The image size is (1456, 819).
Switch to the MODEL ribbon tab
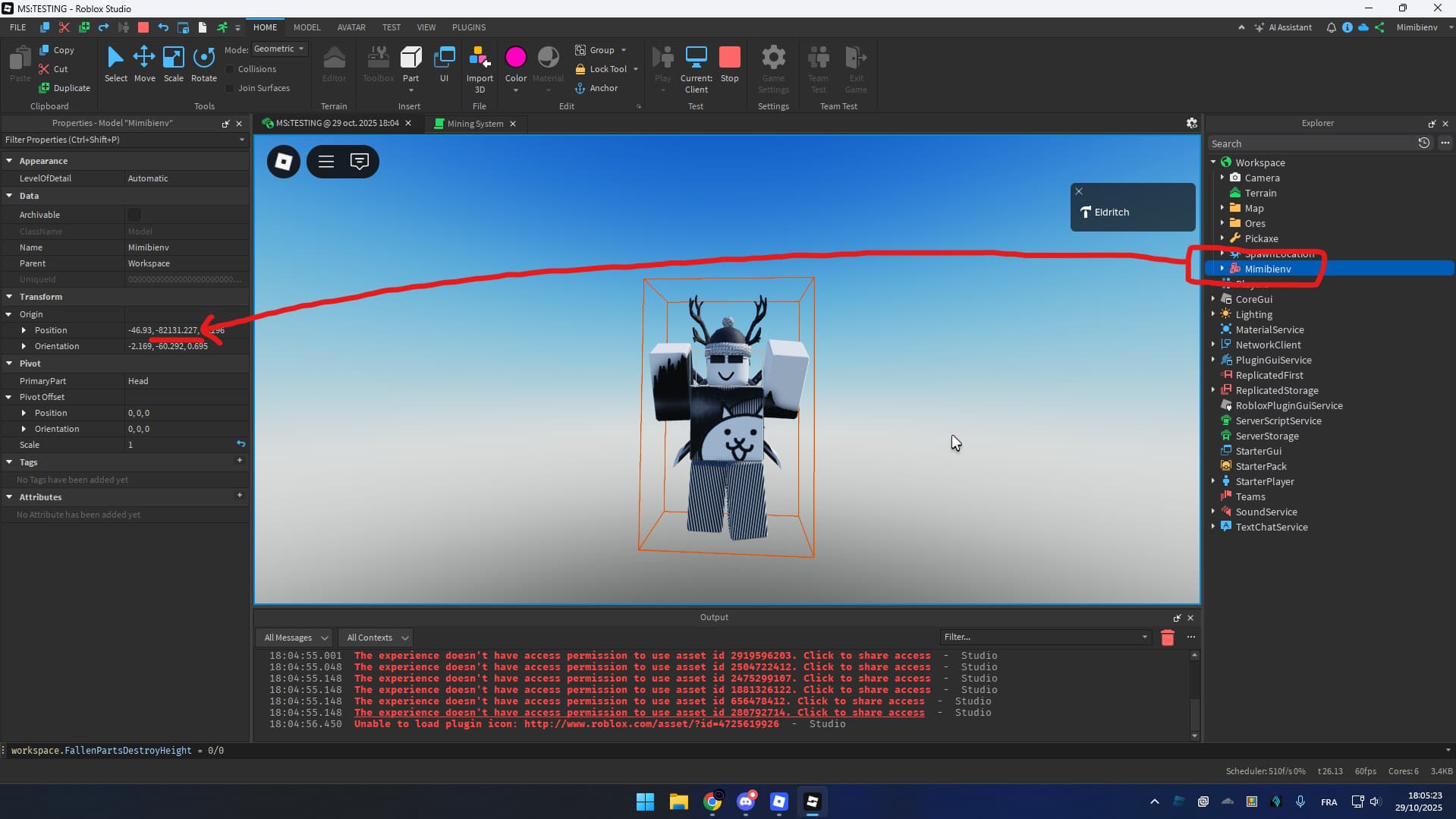click(307, 27)
